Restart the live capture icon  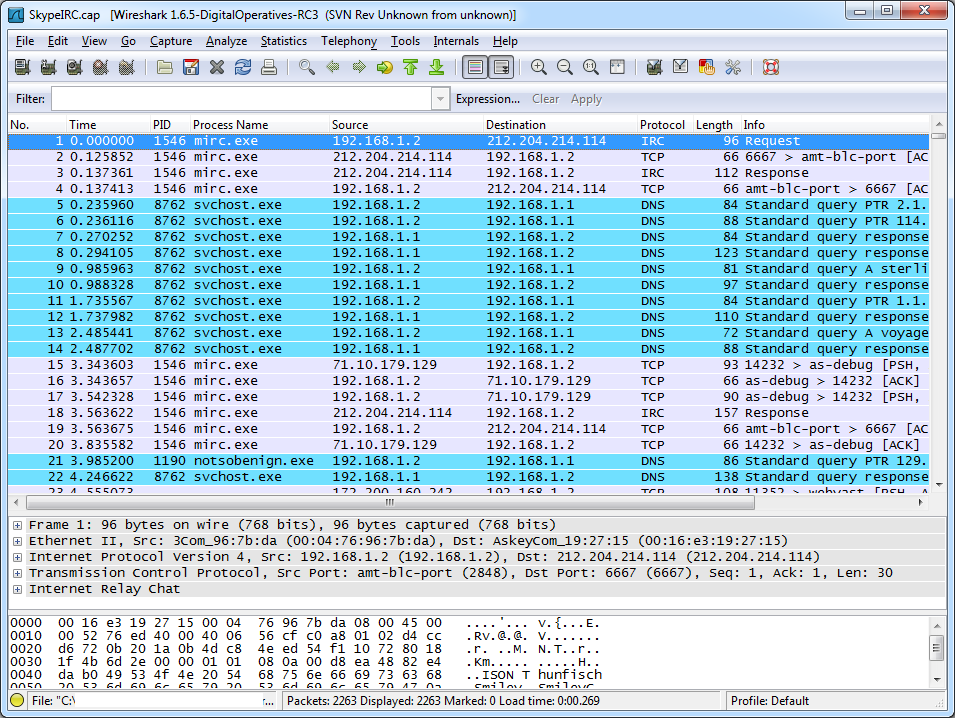coord(127,67)
